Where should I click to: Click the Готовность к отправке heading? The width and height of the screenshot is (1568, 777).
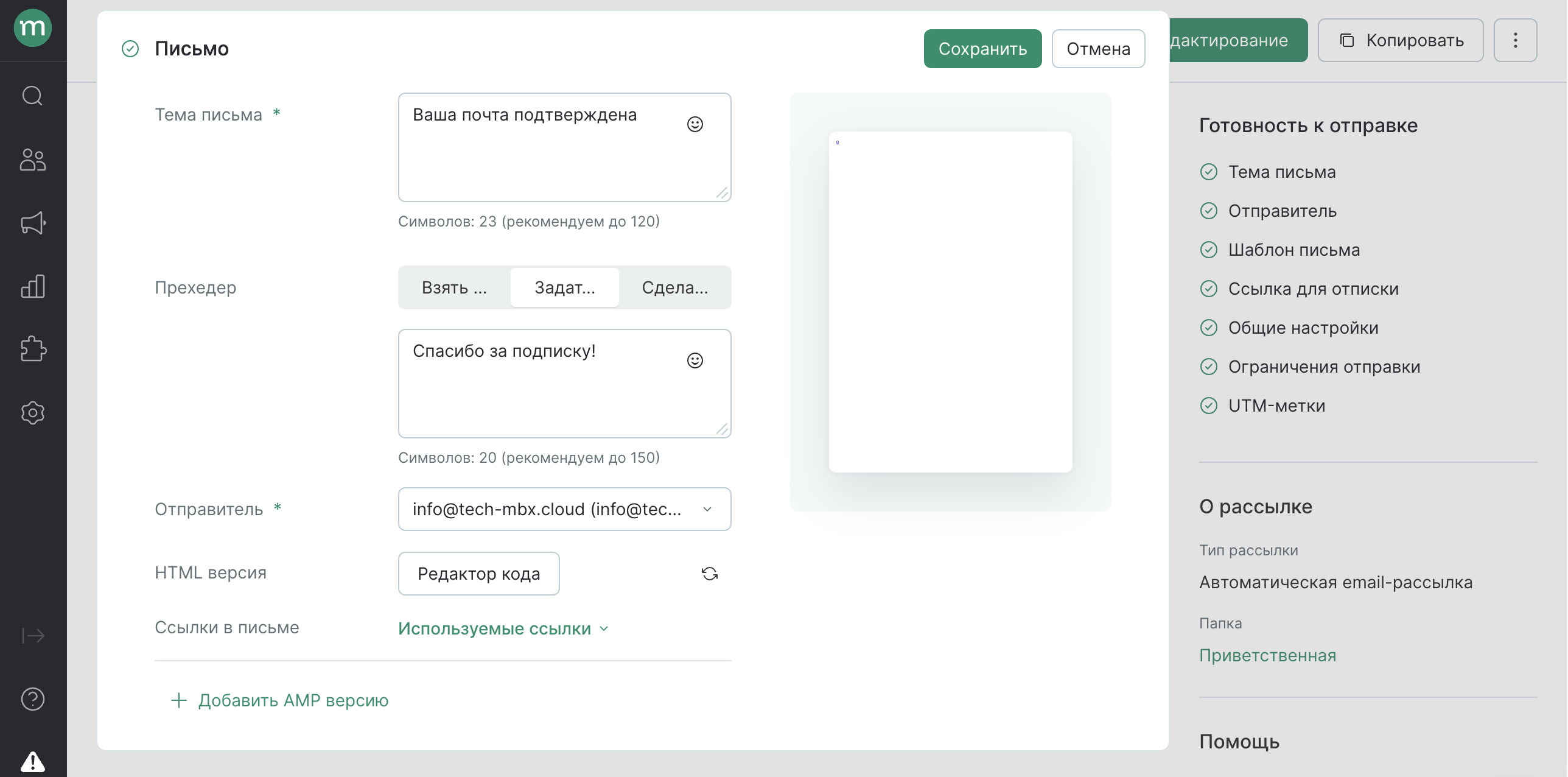[x=1309, y=125]
